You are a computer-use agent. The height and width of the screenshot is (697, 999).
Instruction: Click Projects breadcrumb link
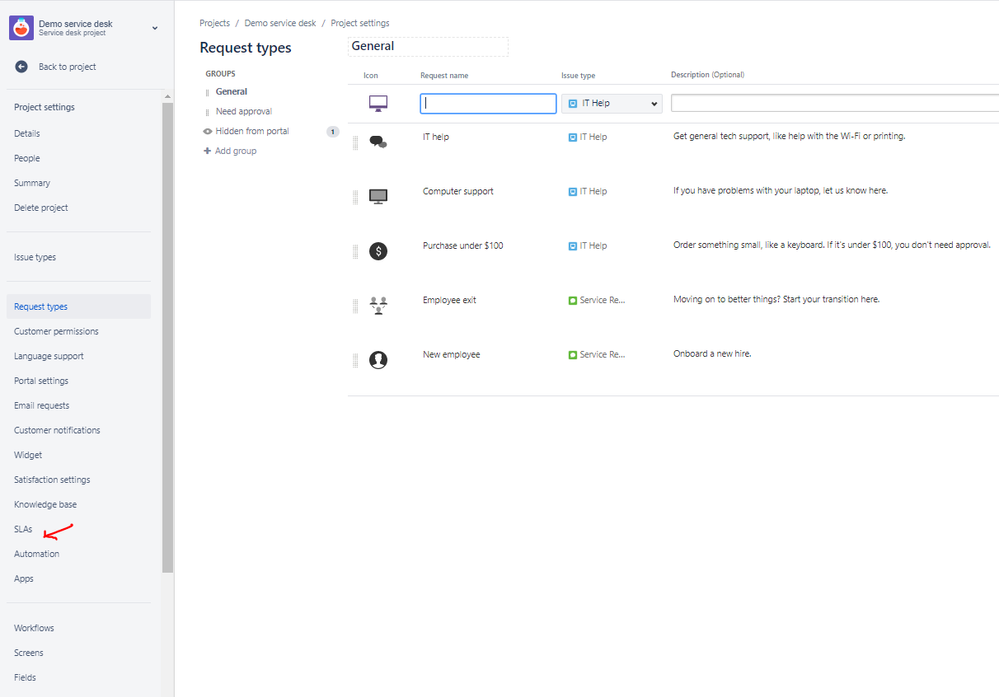215,23
